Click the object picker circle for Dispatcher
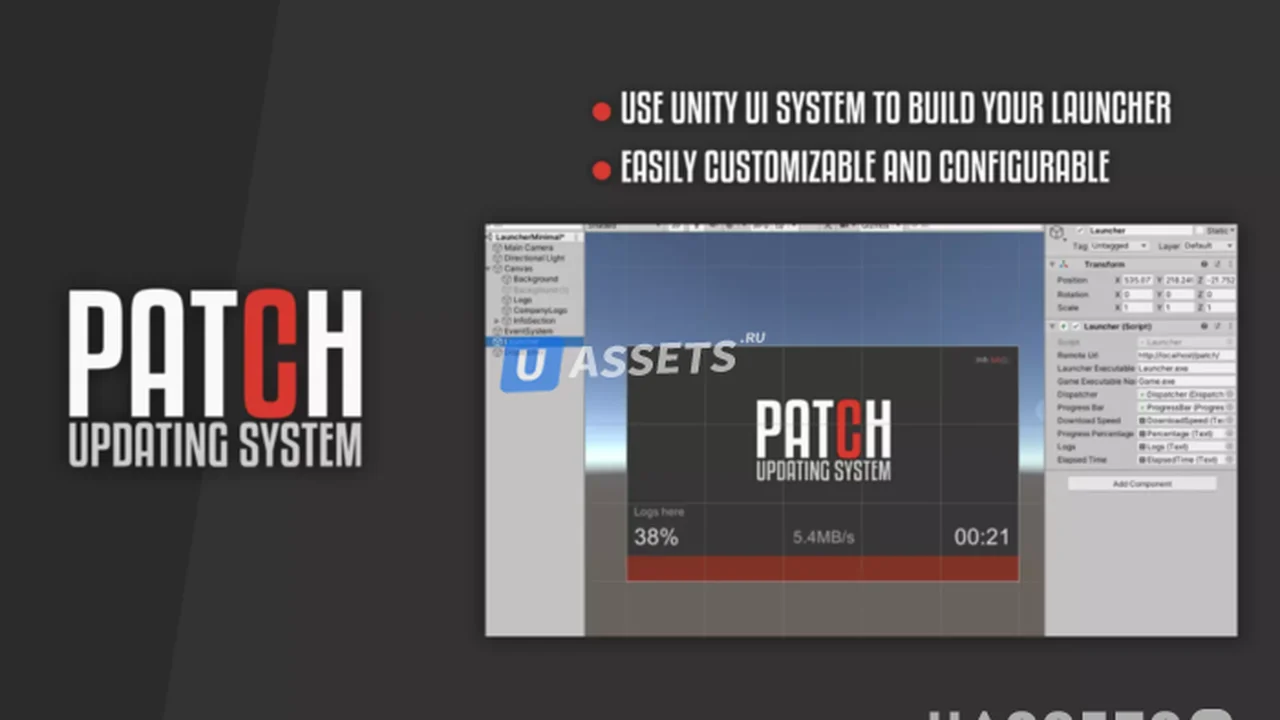 (1229, 394)
